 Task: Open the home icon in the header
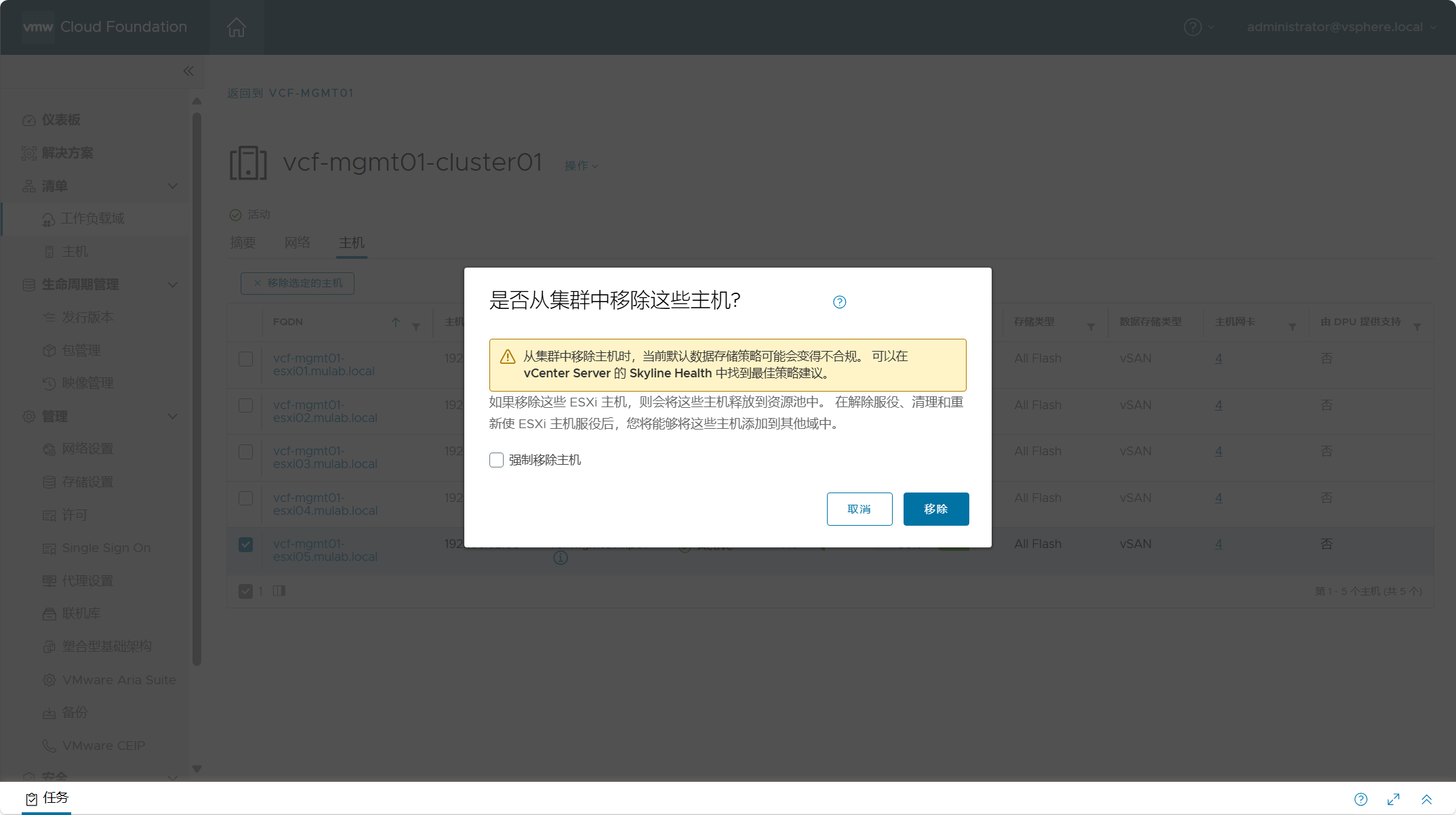pos(237,27)
